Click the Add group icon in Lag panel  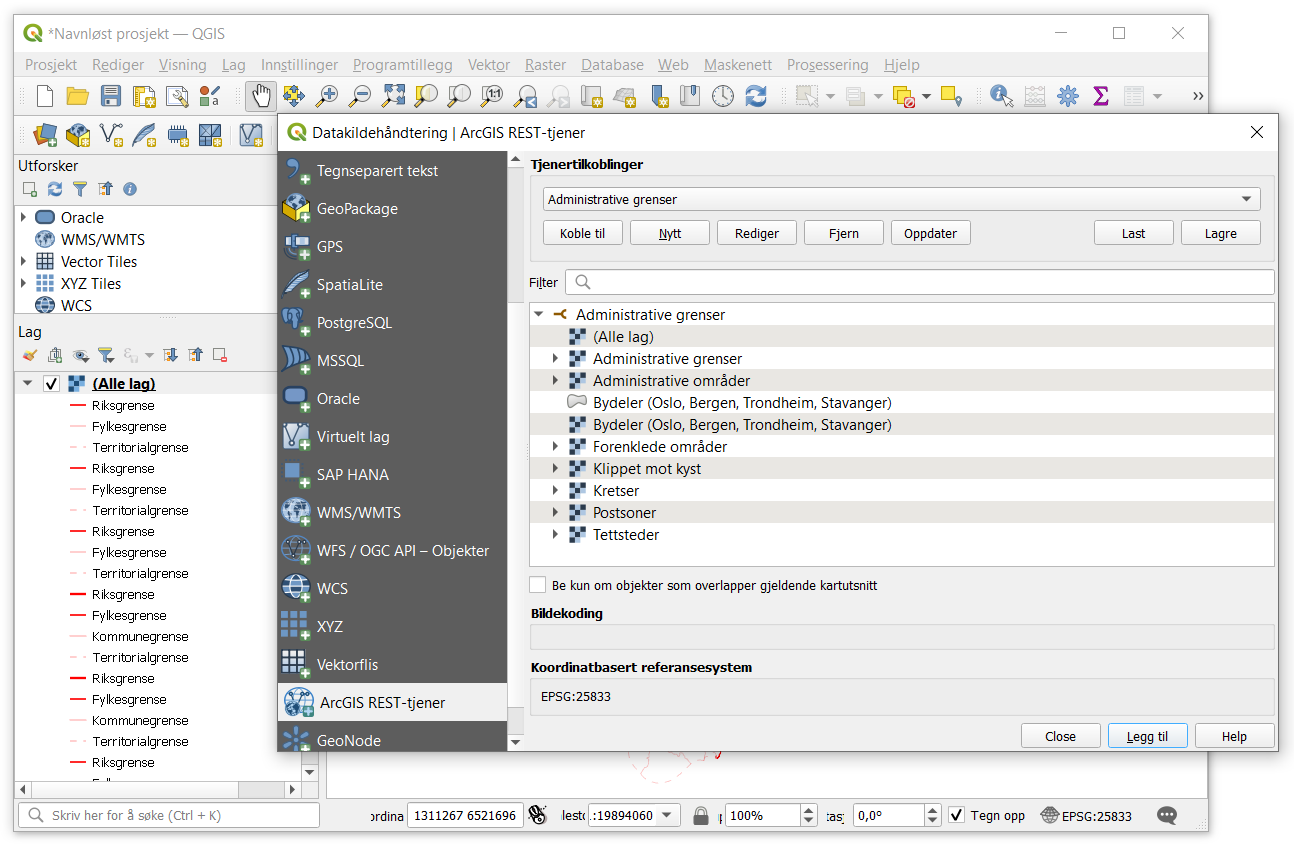click(x=55, y=355)
